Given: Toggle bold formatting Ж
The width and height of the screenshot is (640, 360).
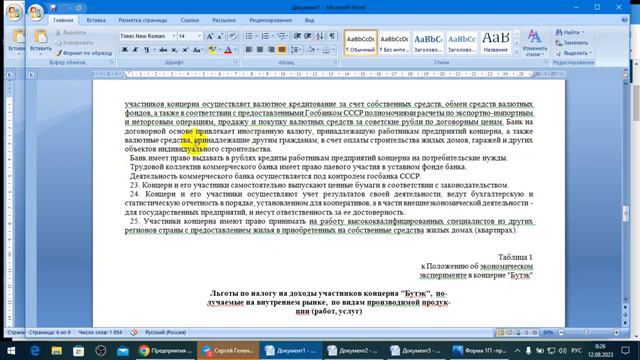Looking at the screenshot, I should coord(125,50).
